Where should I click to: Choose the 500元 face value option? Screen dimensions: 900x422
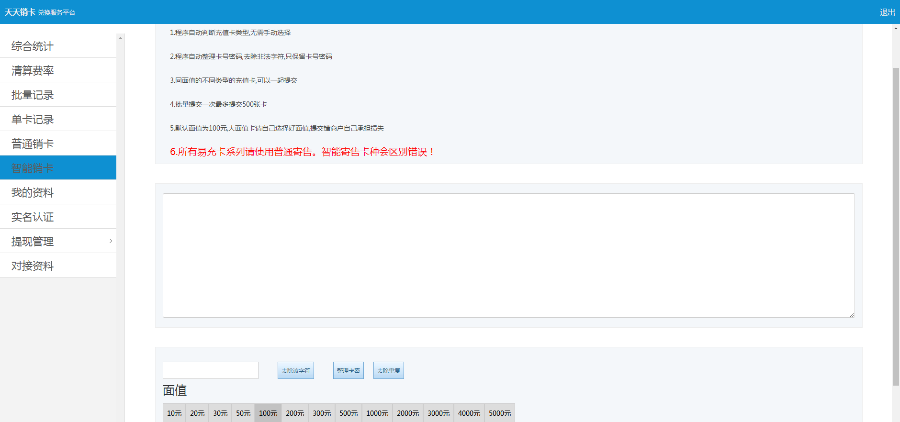tap(348, 412)
